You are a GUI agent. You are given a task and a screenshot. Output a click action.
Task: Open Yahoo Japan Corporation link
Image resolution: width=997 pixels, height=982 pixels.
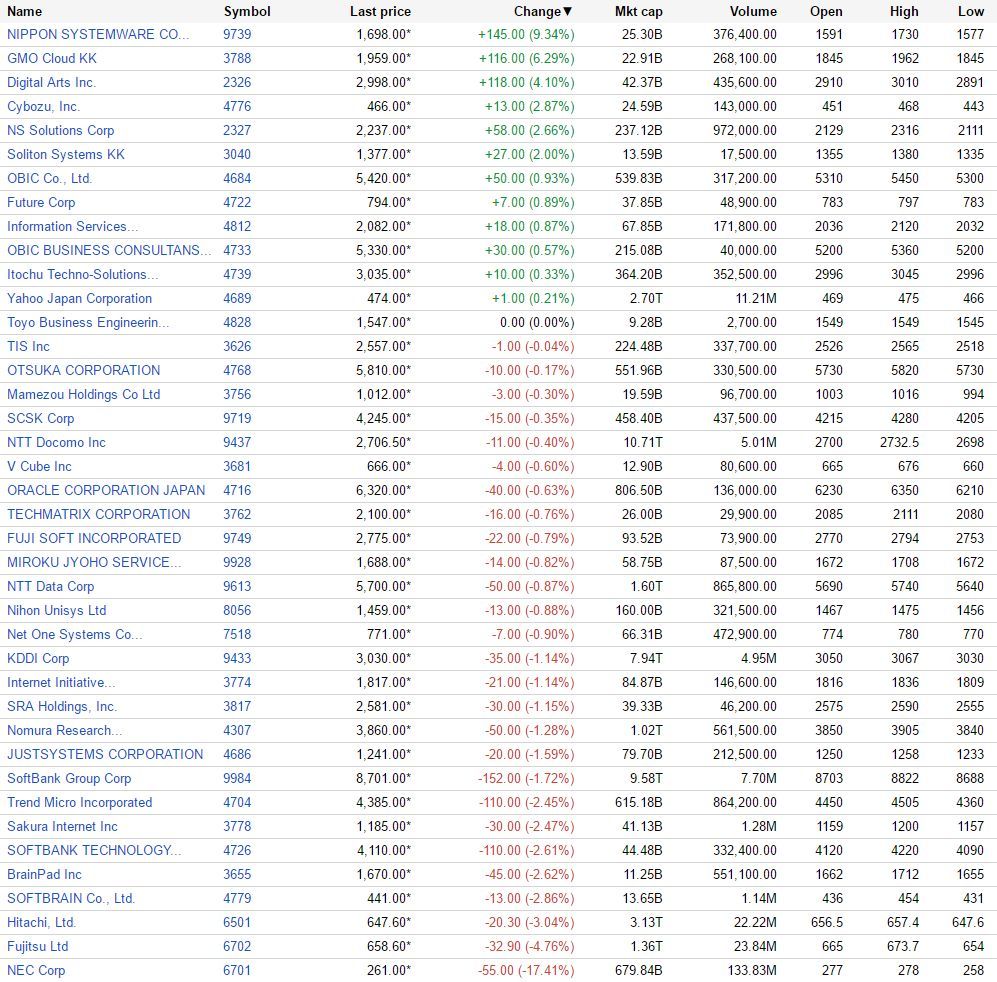(x=79, y=298)
